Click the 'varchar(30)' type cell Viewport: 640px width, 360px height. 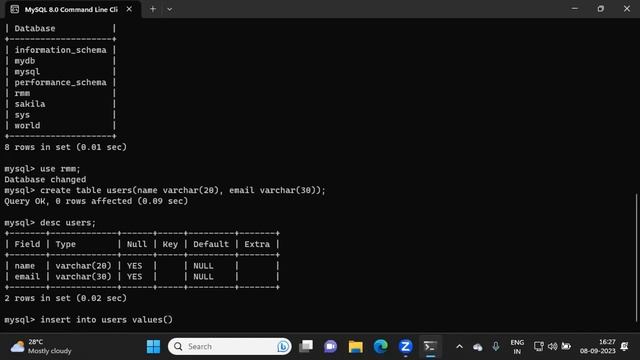(x=83, y=277)
